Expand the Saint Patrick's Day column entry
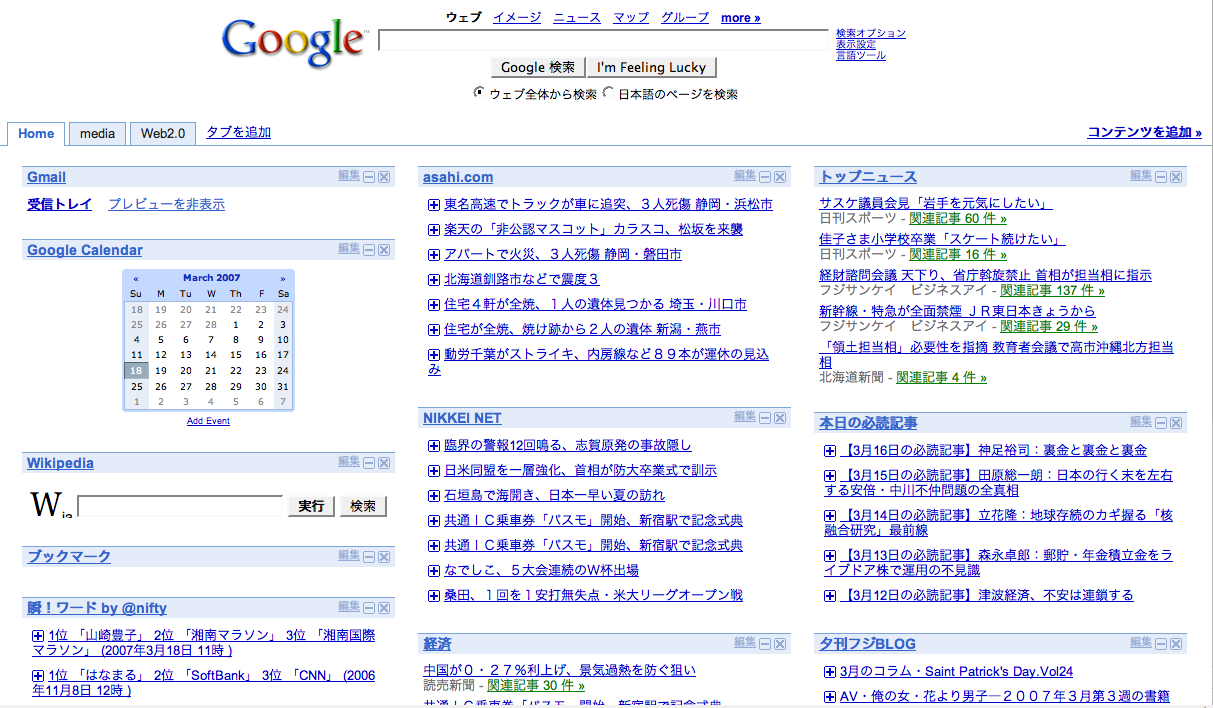This screenshot has height=708, width=1213. point(830,672)
